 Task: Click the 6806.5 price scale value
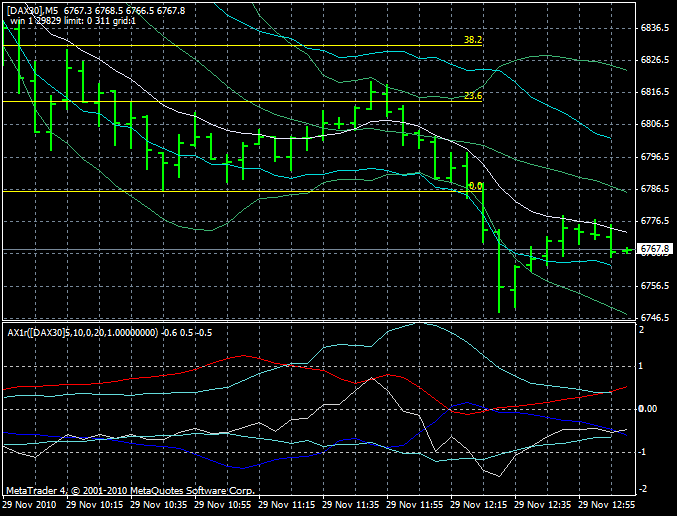[655, 124]
